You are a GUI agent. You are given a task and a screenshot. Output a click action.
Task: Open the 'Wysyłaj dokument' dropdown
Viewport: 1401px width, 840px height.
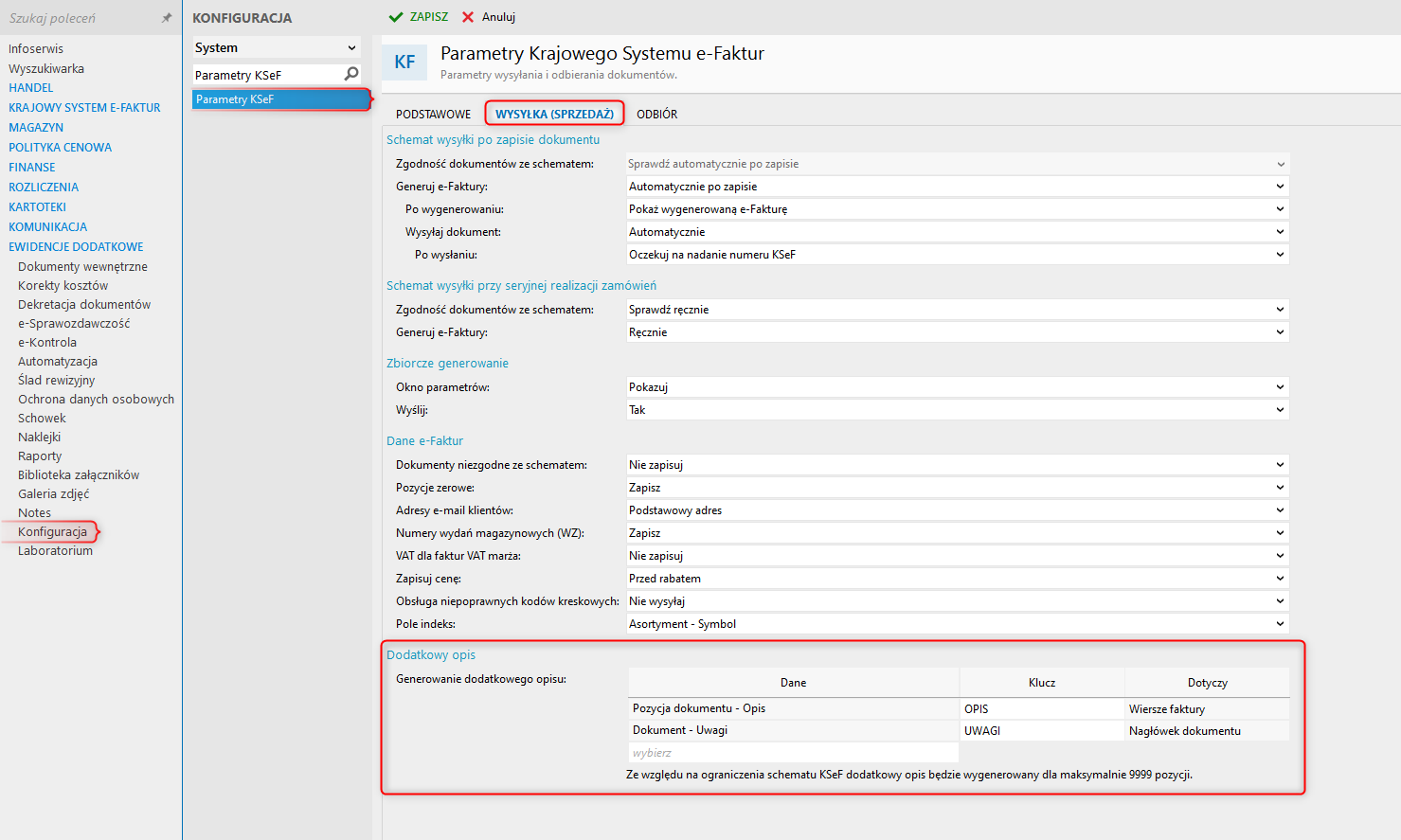[x=1280, y=232]
